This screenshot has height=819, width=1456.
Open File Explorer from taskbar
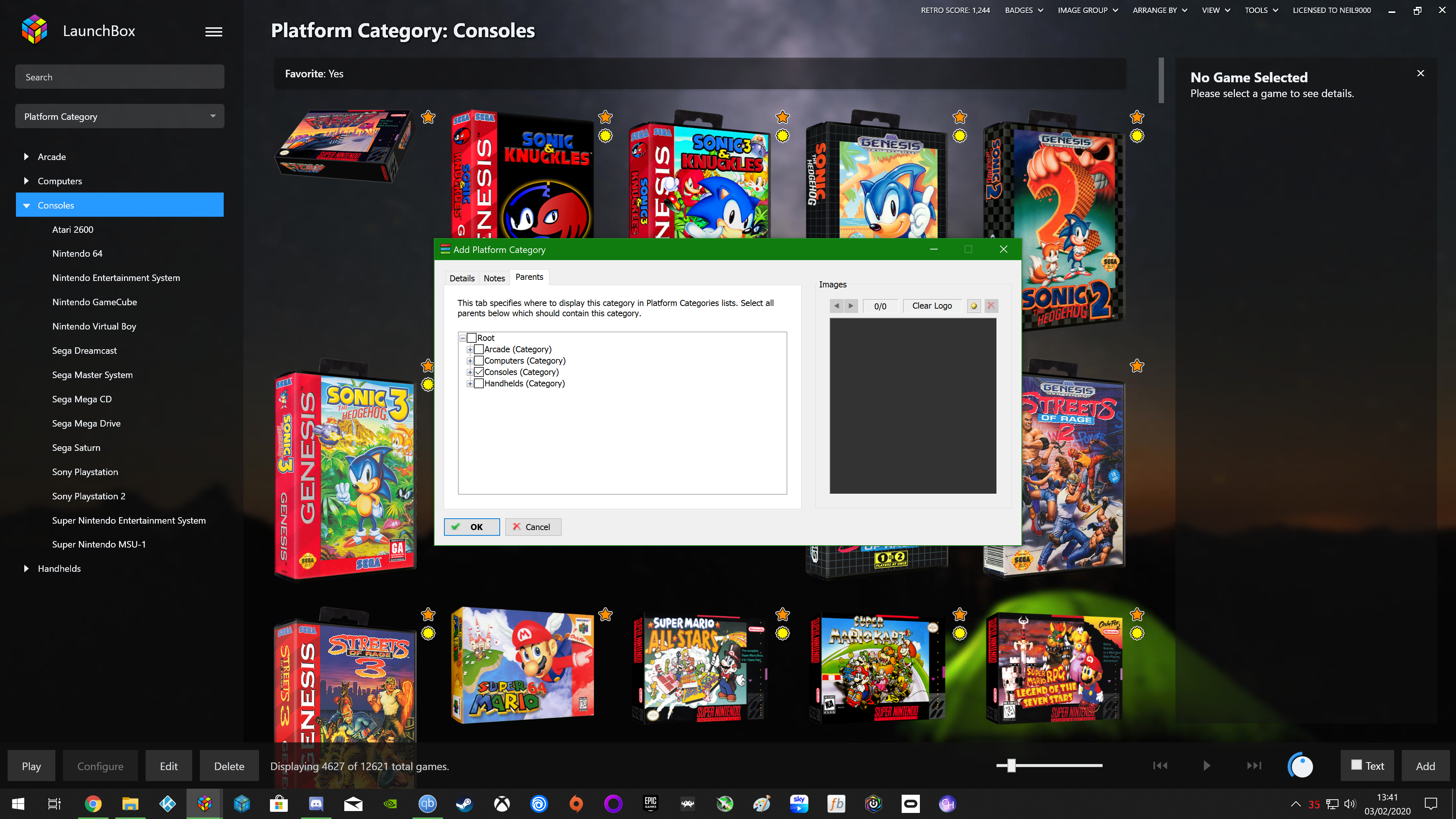point(130,804)
